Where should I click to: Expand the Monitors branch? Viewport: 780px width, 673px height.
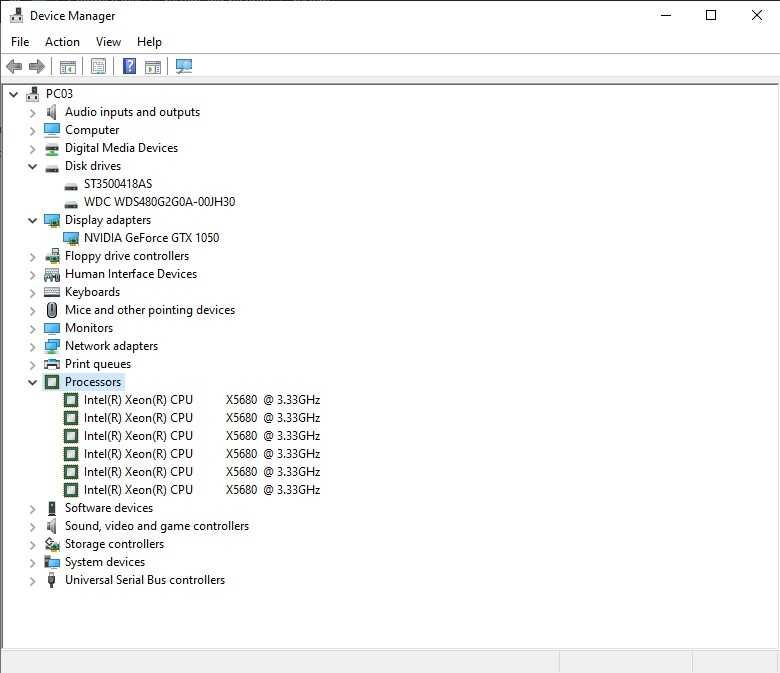32,329
